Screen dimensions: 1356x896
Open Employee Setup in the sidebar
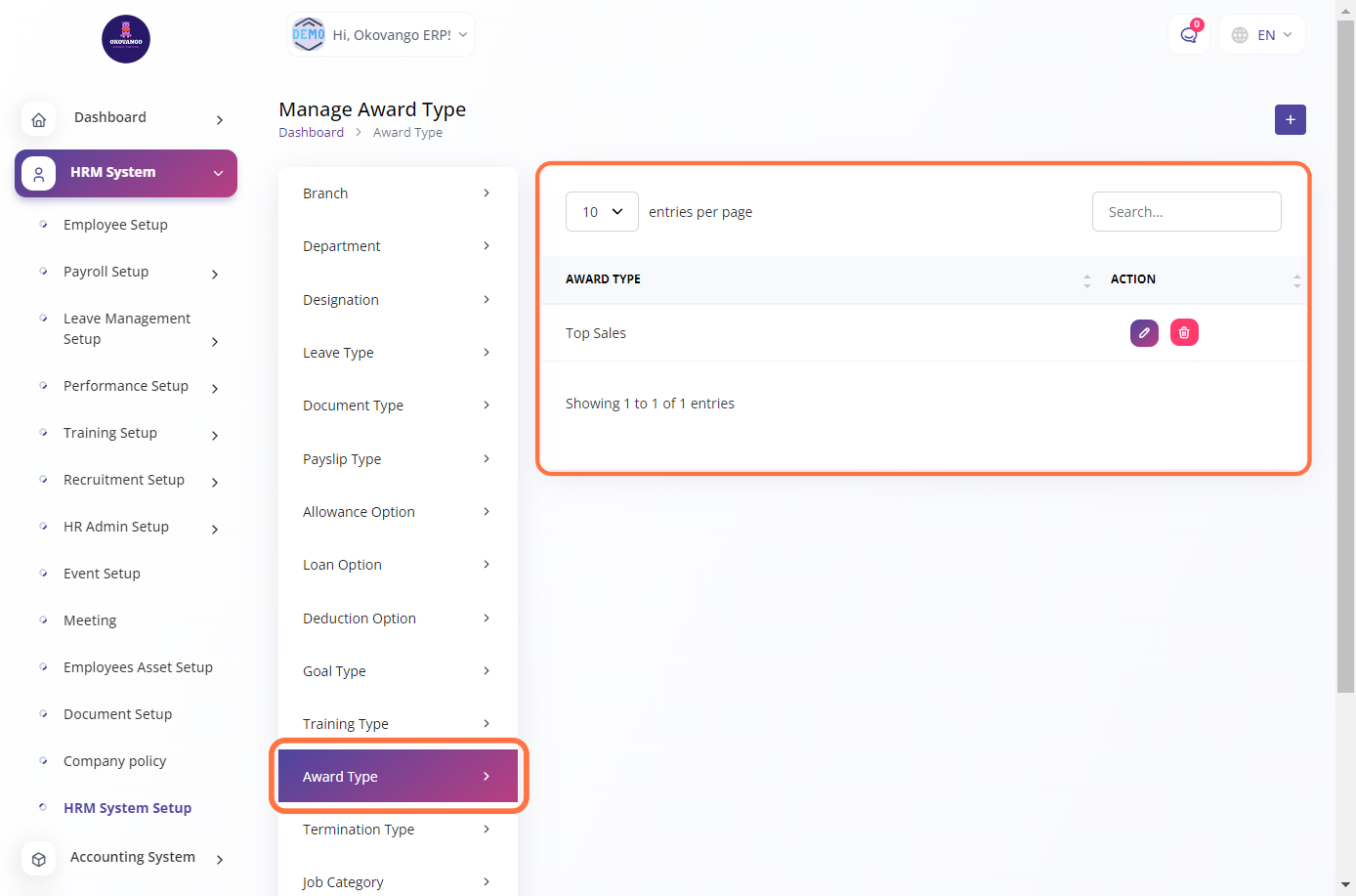[115, 225]
